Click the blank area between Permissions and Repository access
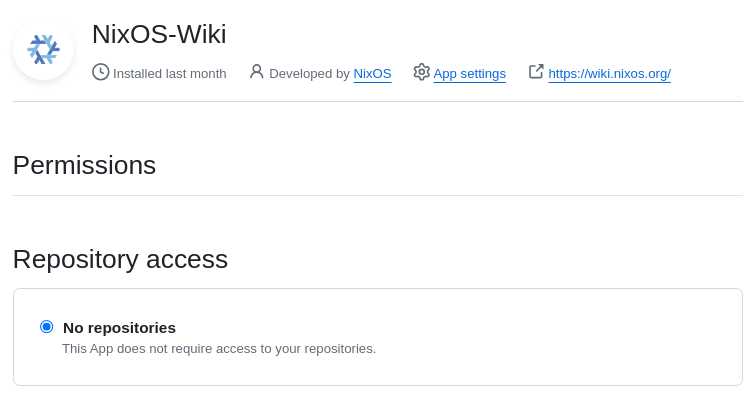The width and height of the screenshot is (752, 411). [x=378, y=220]
